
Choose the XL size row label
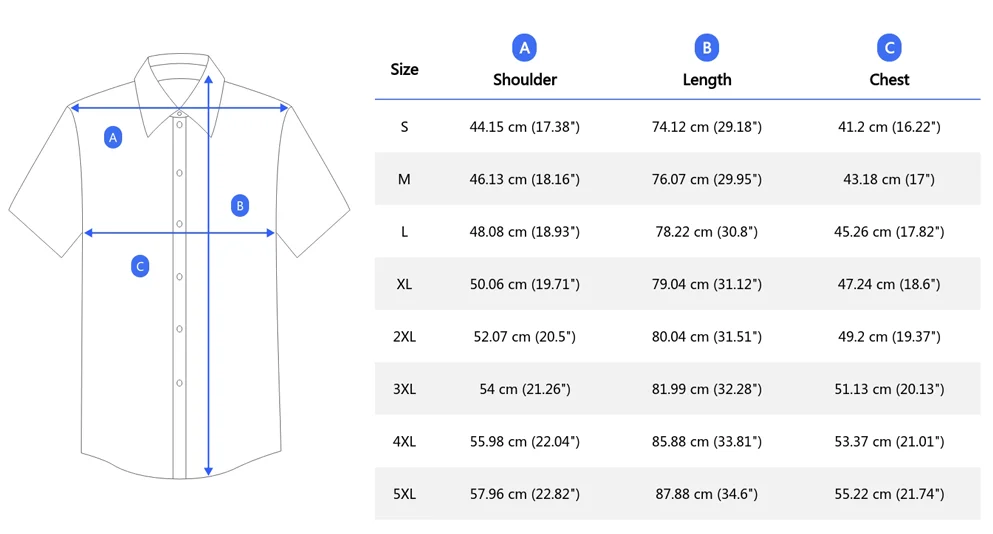click(404, 284)
